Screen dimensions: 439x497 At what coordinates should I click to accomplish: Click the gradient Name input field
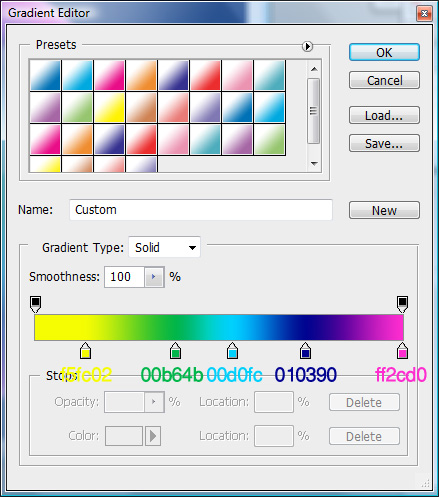click(201, 210)
